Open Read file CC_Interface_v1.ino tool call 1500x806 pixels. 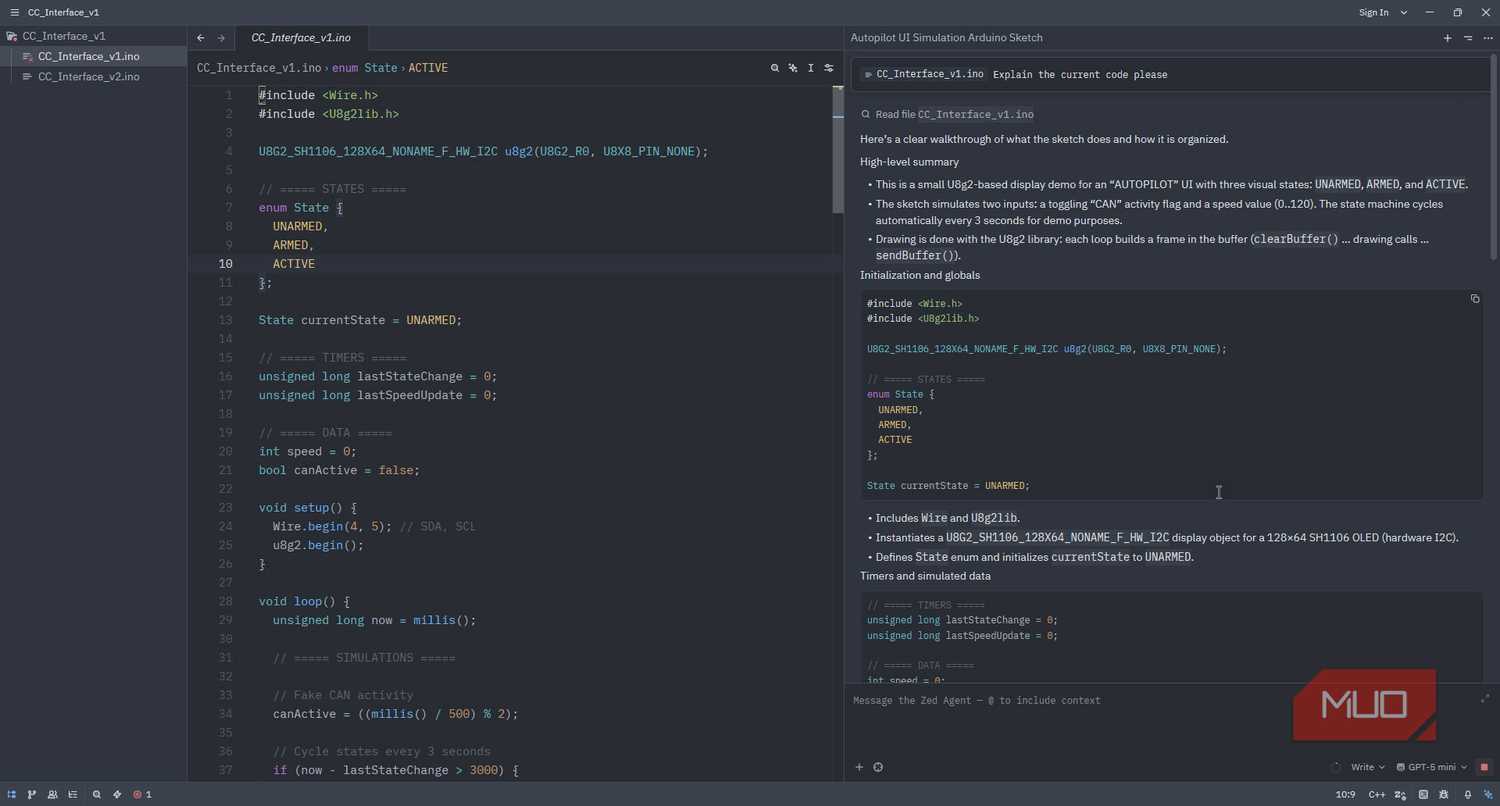pyautogui.click(x=947, y=115)
